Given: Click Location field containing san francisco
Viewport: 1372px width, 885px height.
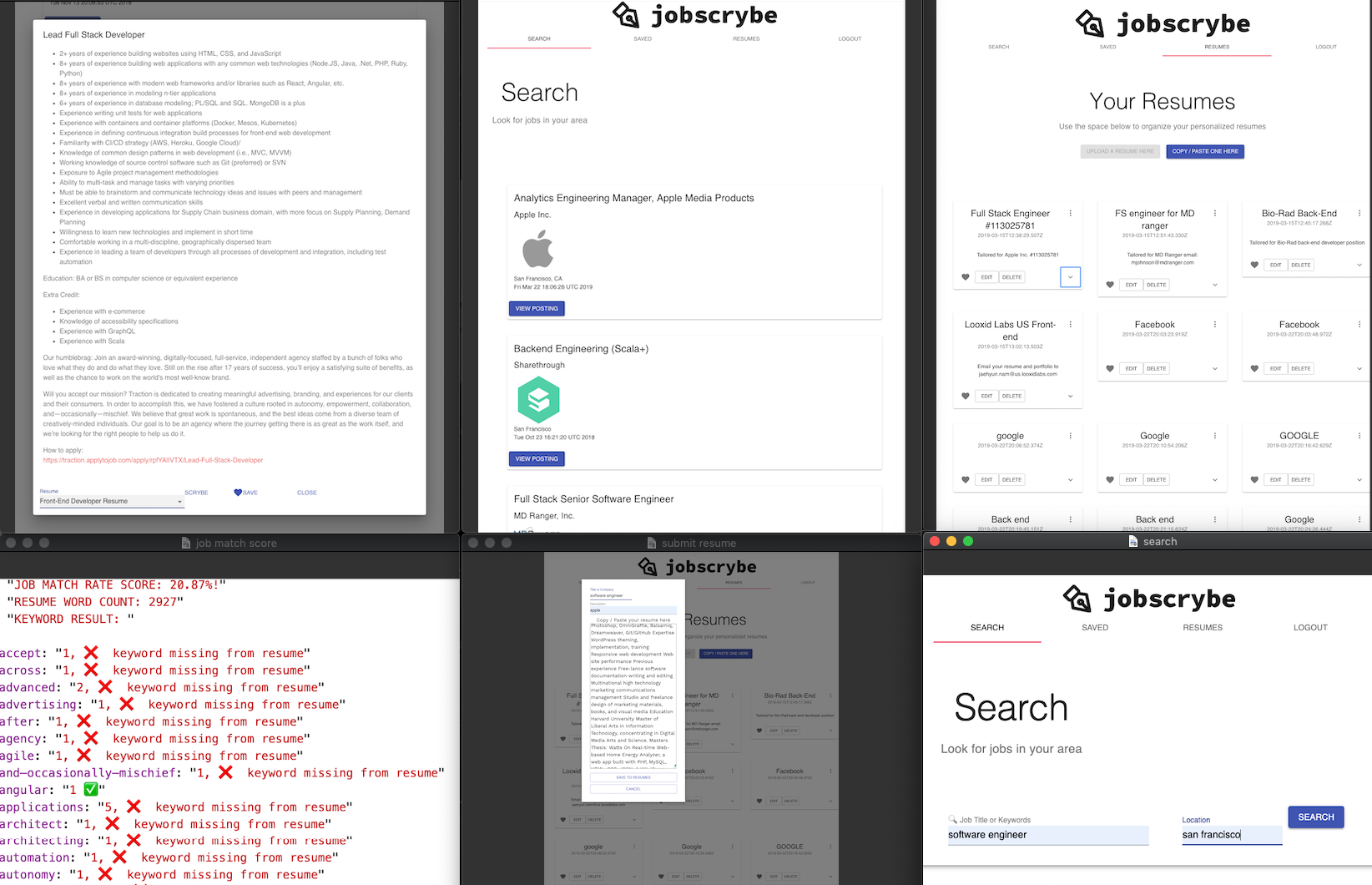Looking at the screenshot, I should point(1232,835).
